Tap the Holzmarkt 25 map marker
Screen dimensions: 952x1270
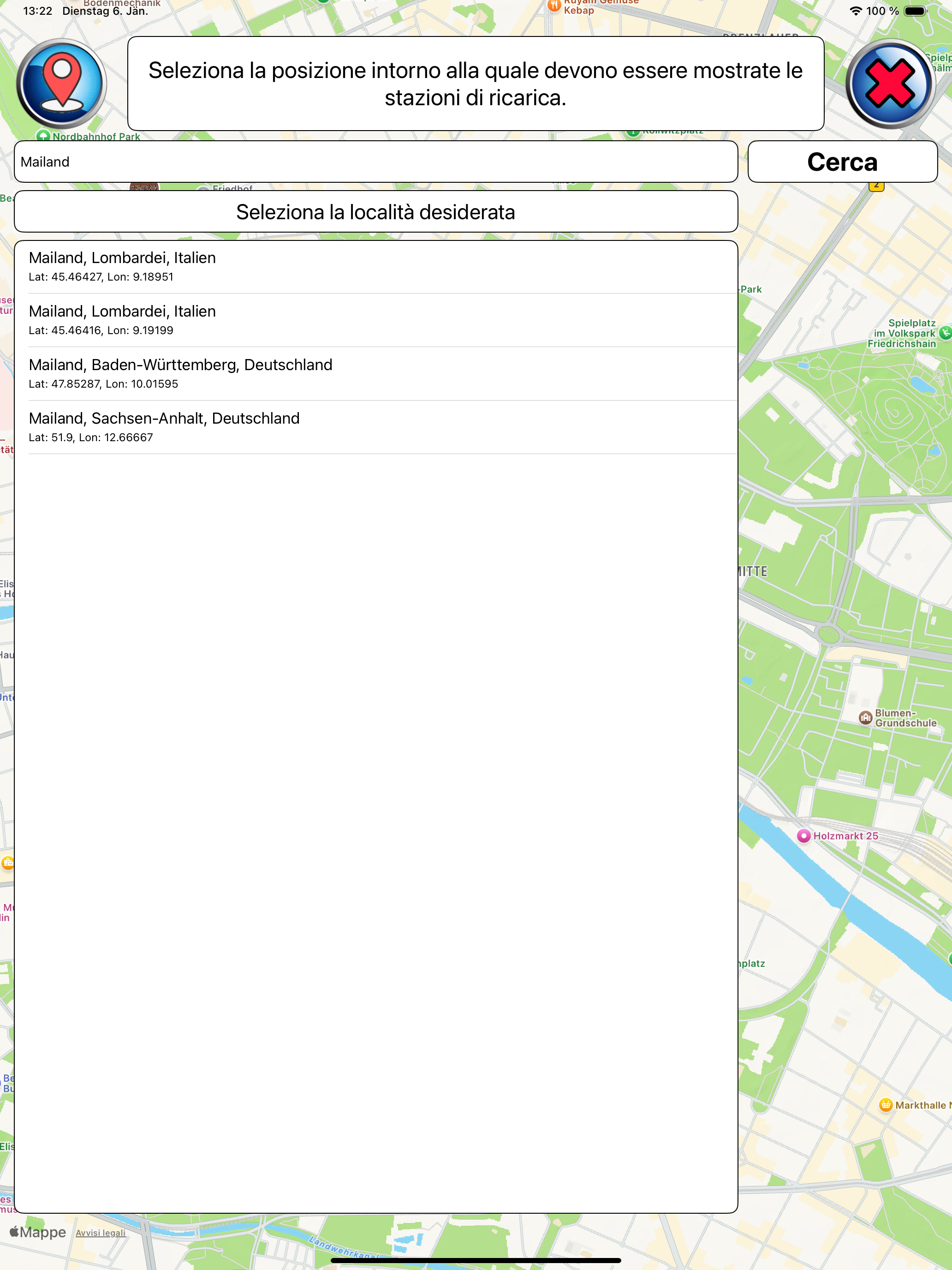[803, 836]
